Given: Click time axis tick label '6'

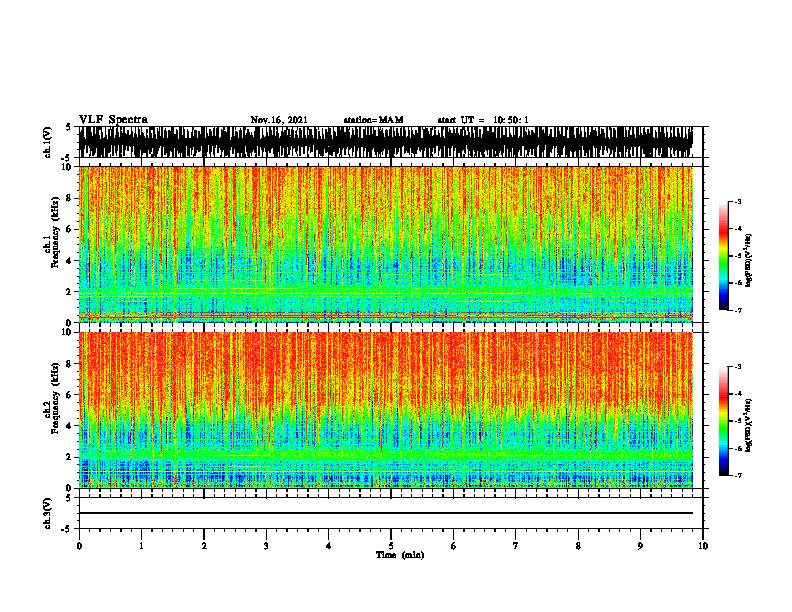Looking at the screenshot, I should (x=454, y=546).
